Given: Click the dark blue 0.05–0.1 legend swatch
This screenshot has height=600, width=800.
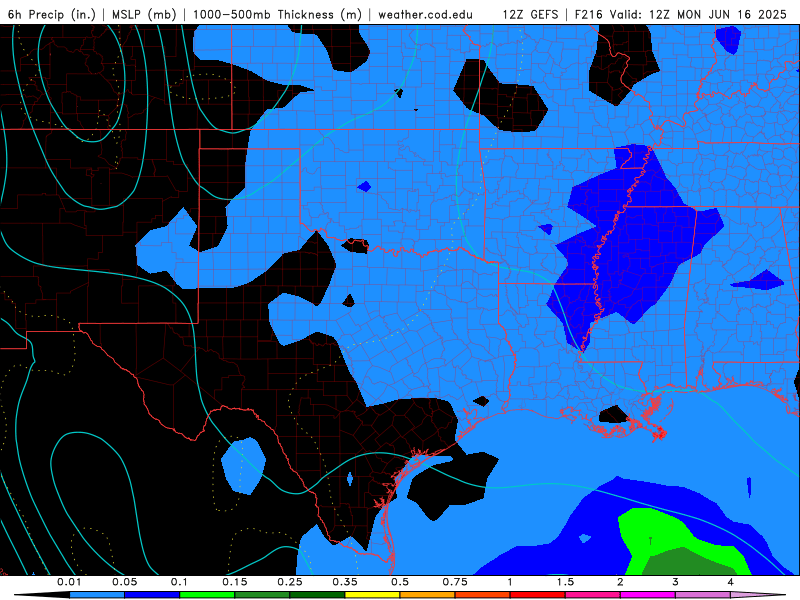Looking at the screenshot, I should click(152, 595).
